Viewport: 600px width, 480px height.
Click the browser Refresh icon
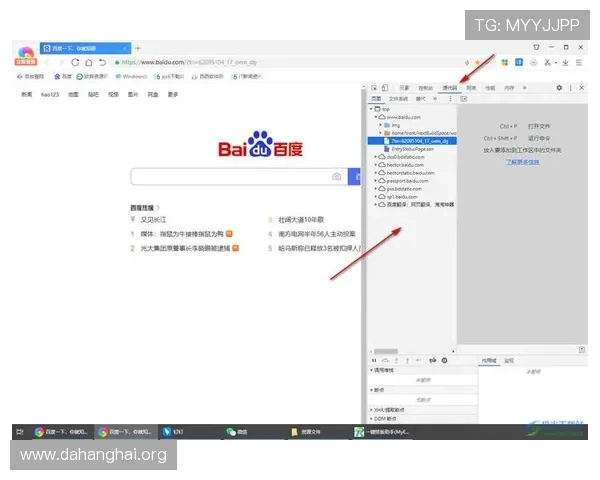point(75,62)
